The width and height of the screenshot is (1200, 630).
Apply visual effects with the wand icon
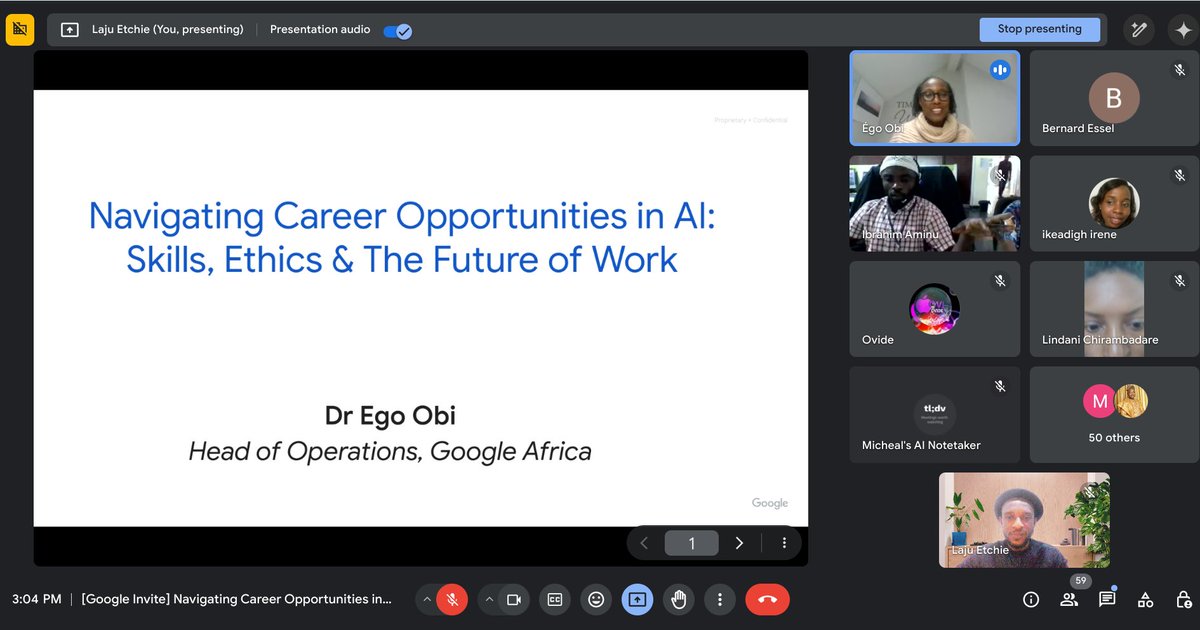point(1138,29)
